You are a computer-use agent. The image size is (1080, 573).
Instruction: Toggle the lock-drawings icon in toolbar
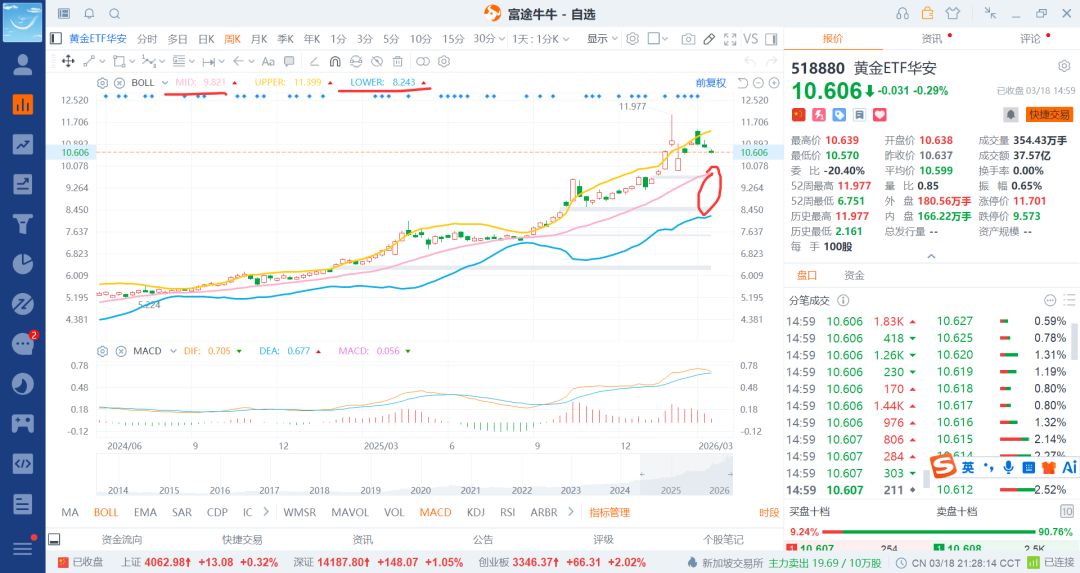click(x=355, y=61)
